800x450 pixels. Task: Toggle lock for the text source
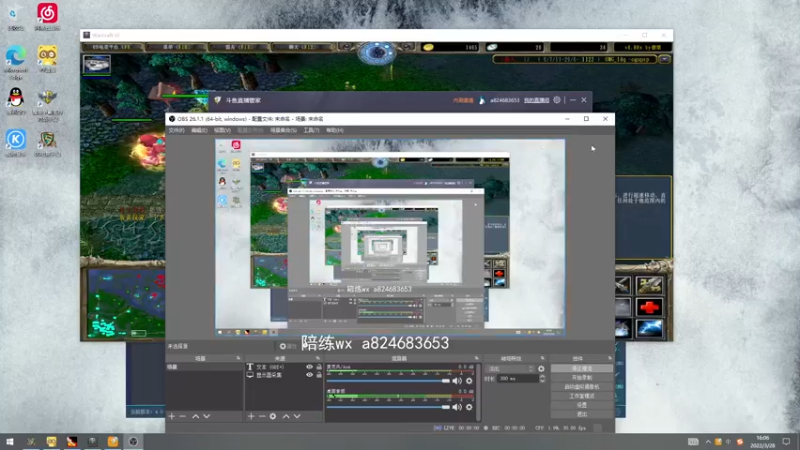(x=319, y=367)
